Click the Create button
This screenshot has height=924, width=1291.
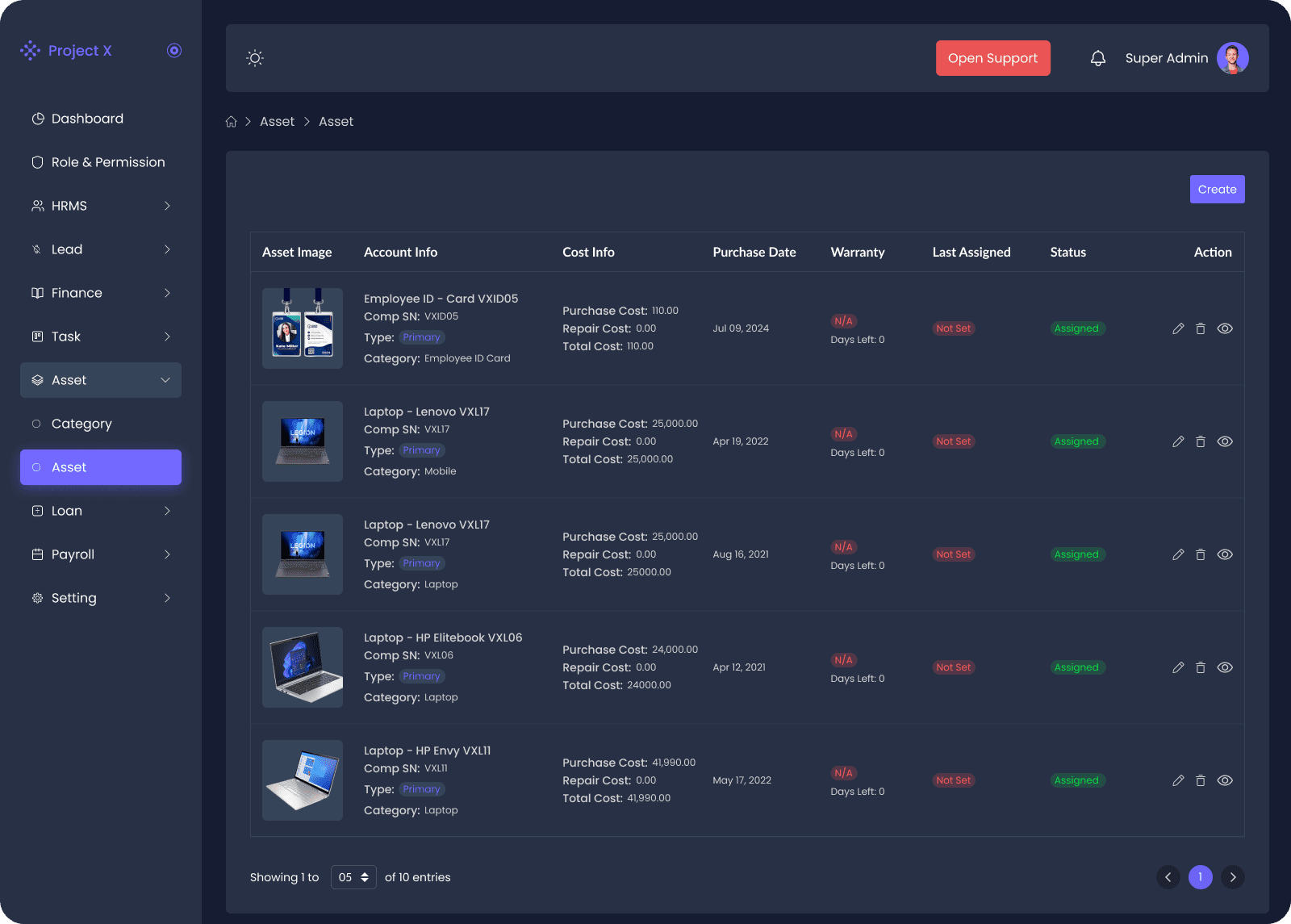[x=1217, y=190]
